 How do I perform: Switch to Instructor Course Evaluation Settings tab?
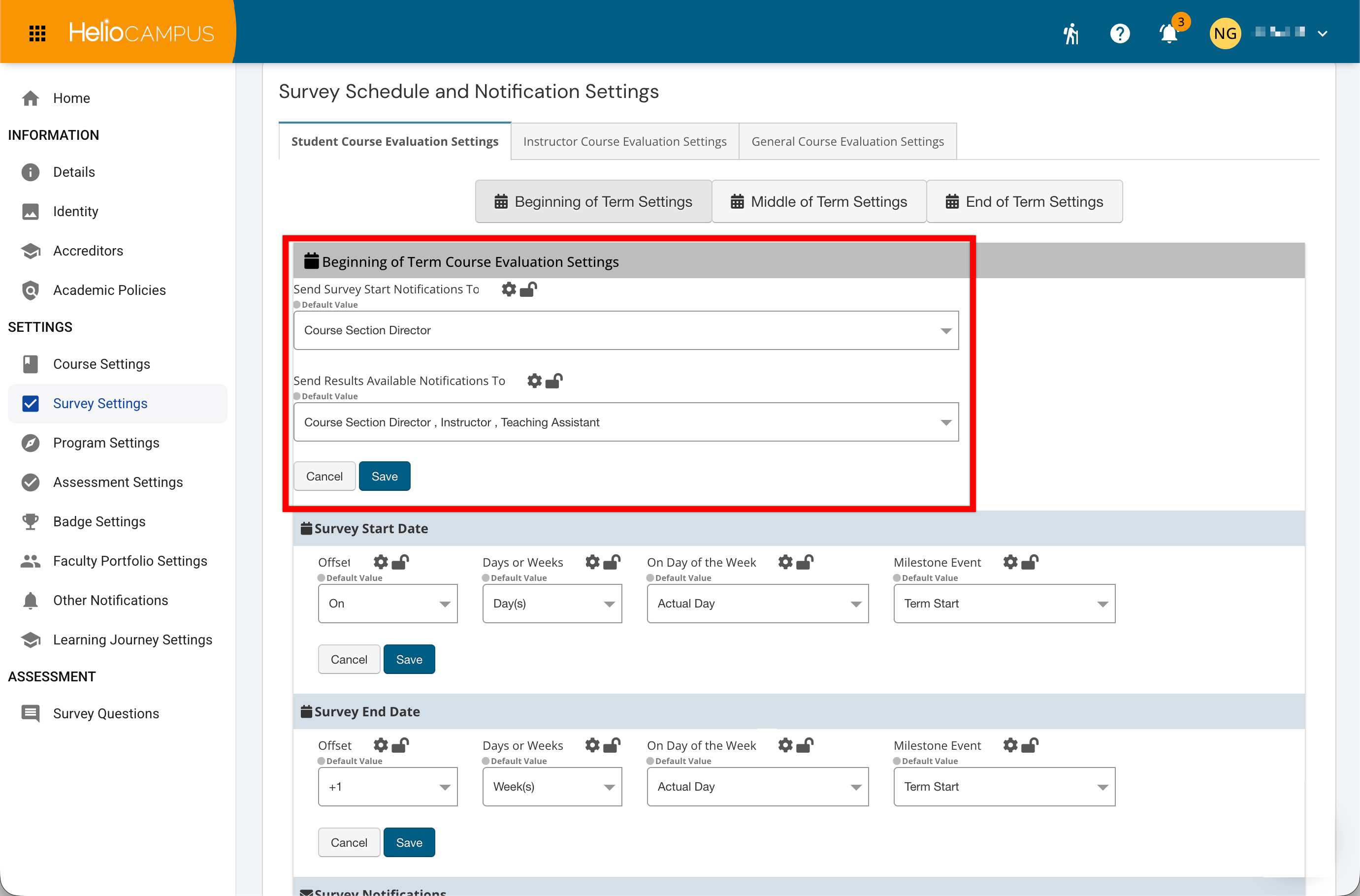[x=624, y=141]
